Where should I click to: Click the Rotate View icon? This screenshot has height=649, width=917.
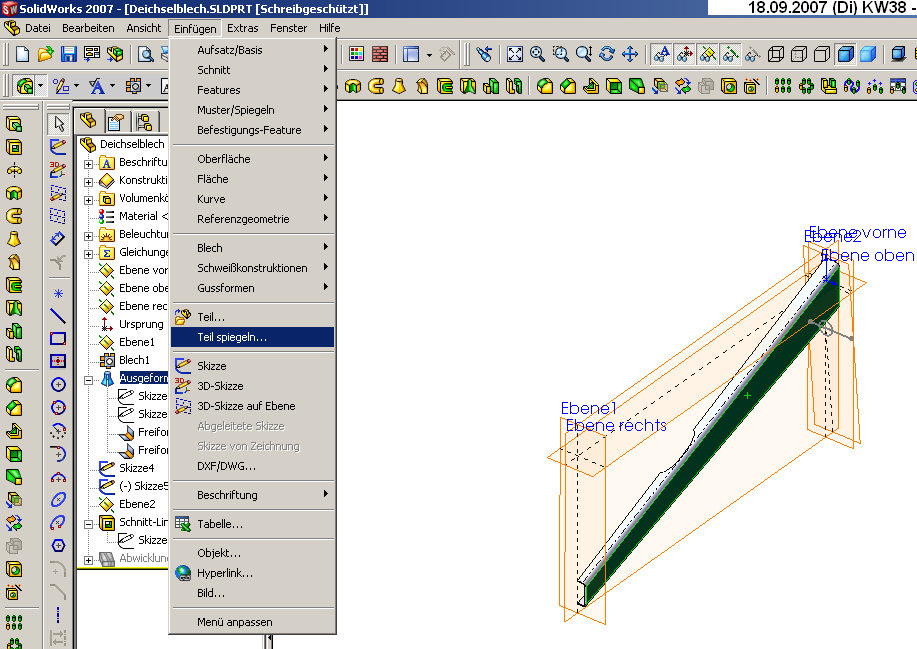coord(607,54)
